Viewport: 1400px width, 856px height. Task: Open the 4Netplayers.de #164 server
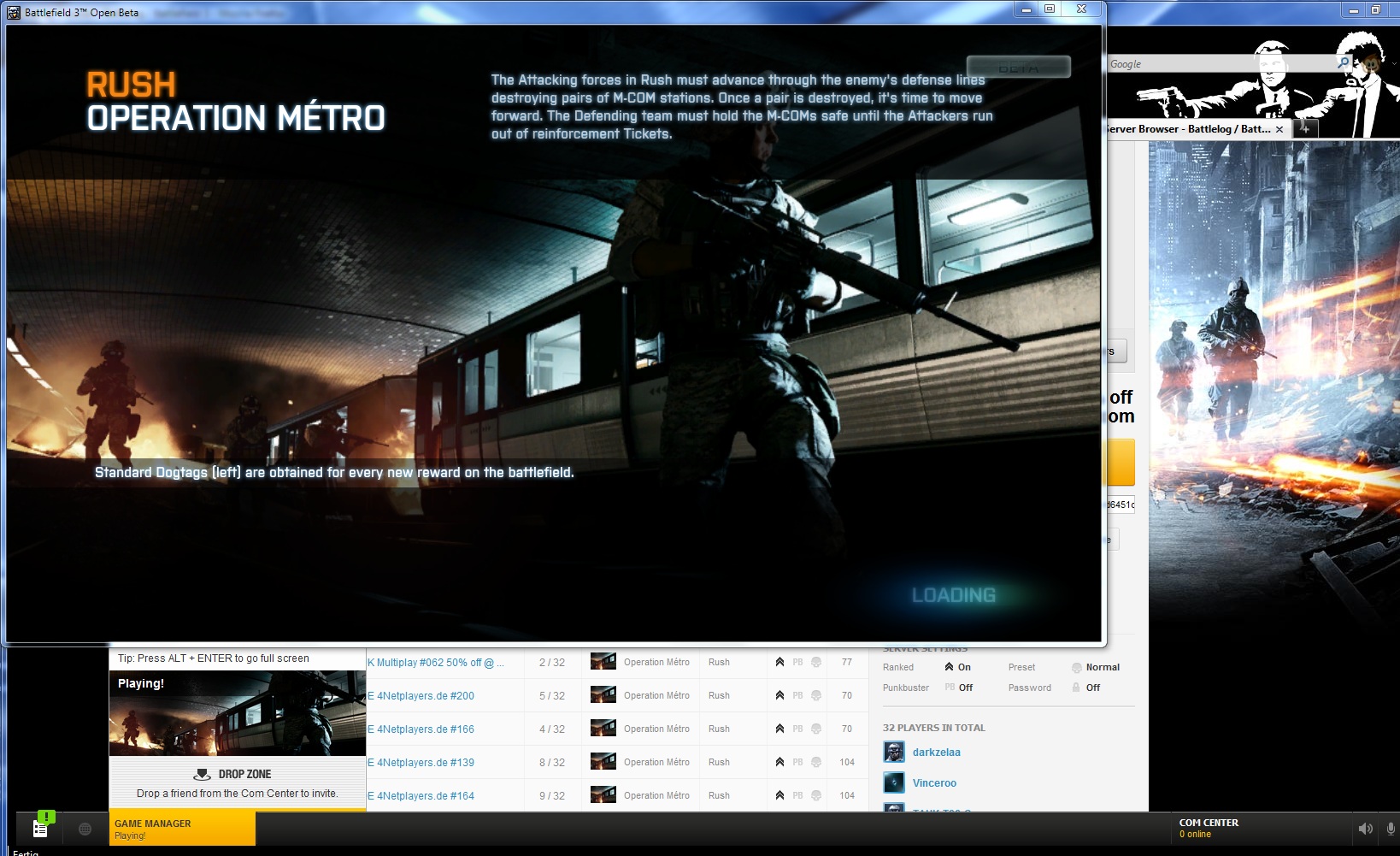421,796
